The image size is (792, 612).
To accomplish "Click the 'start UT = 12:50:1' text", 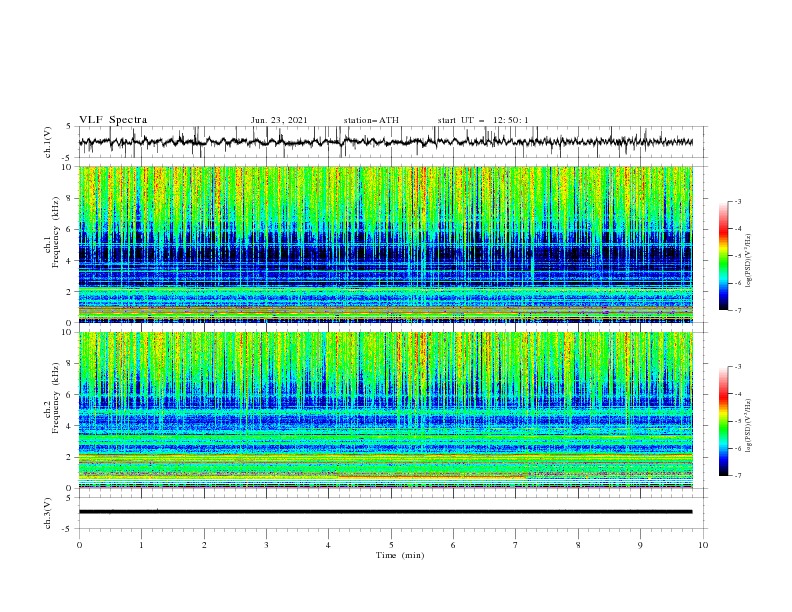I will (483, 120).
